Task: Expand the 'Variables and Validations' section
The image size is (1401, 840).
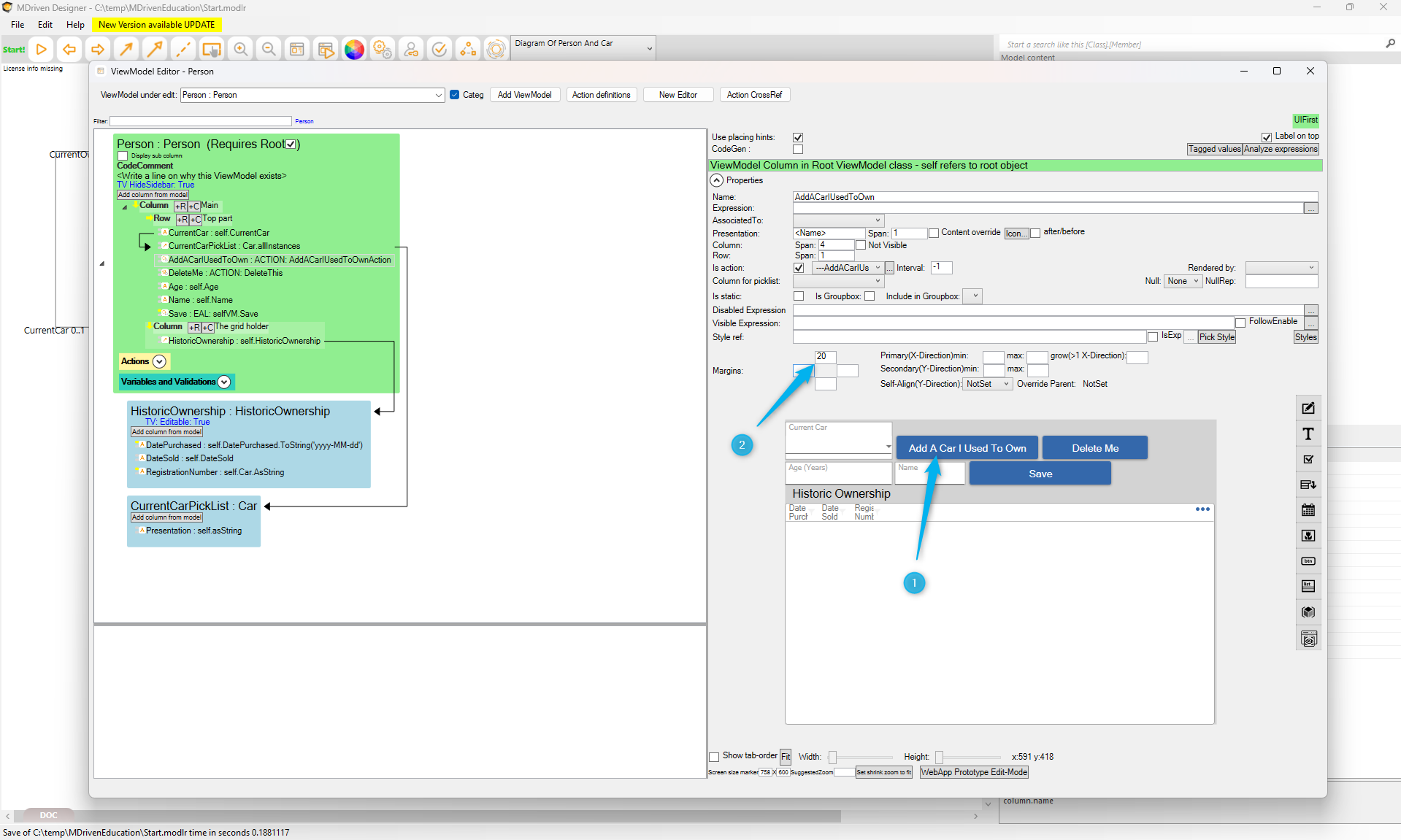Action: pos(224,382)
